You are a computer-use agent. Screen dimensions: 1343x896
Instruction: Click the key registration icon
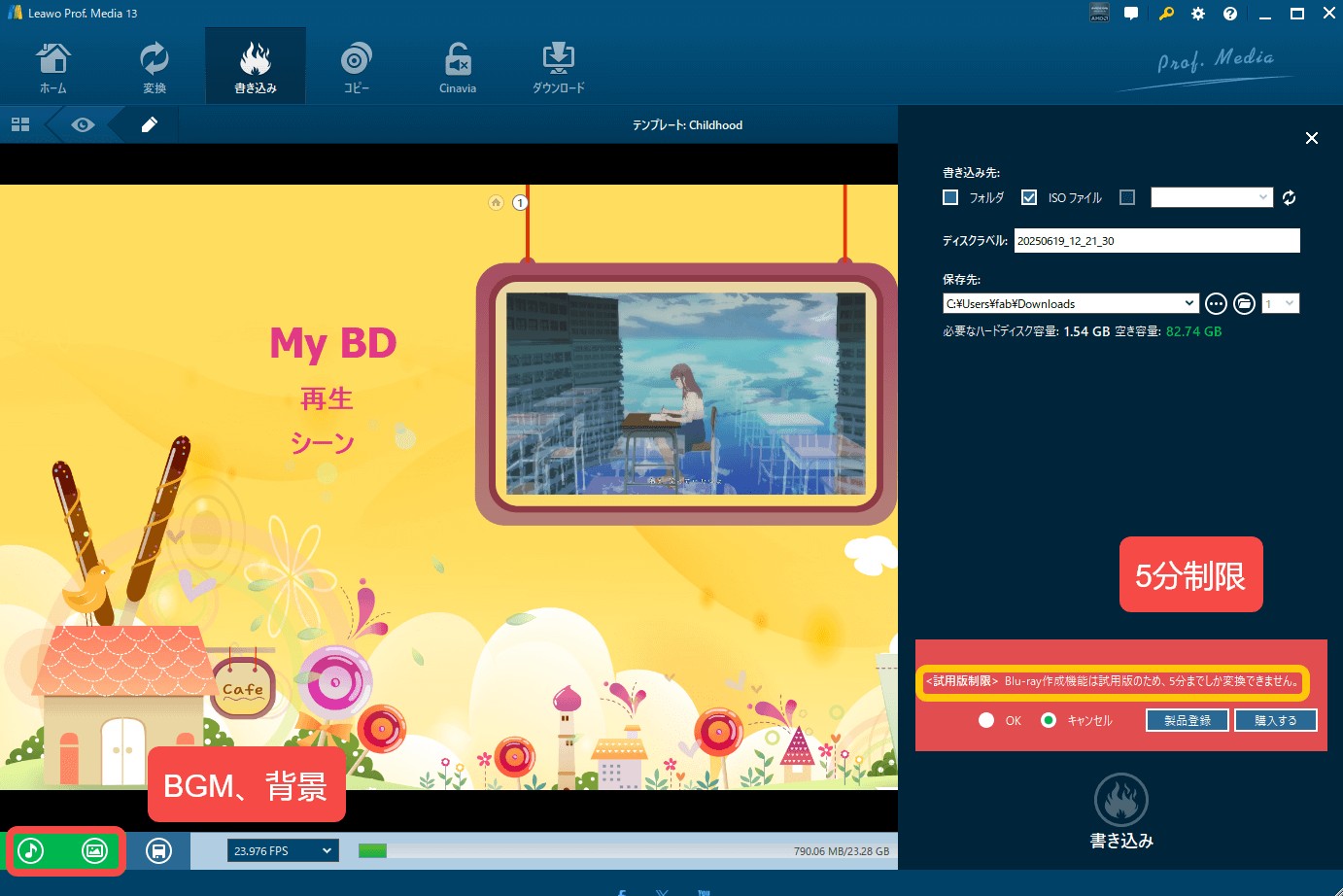pos(1166,14)
